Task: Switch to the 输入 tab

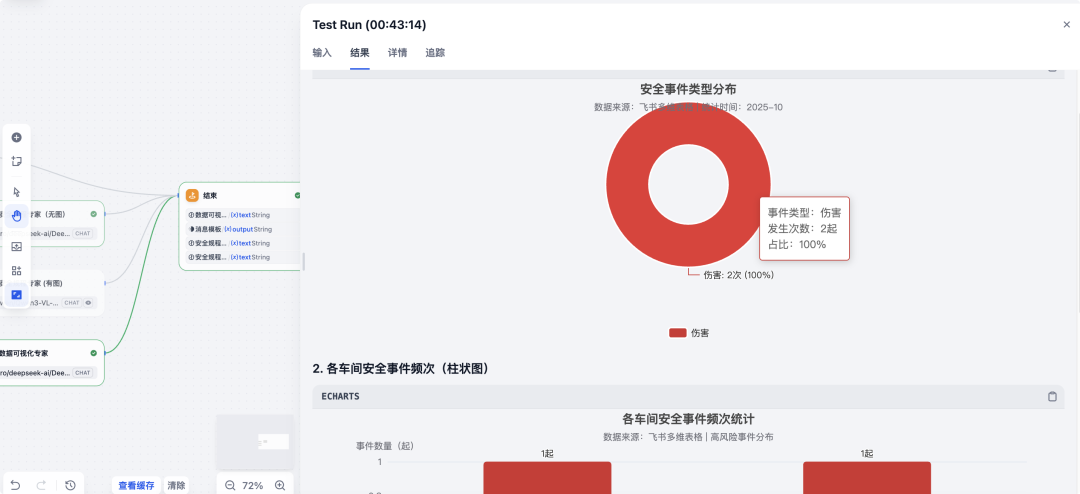Action: [x=322, y=52]
